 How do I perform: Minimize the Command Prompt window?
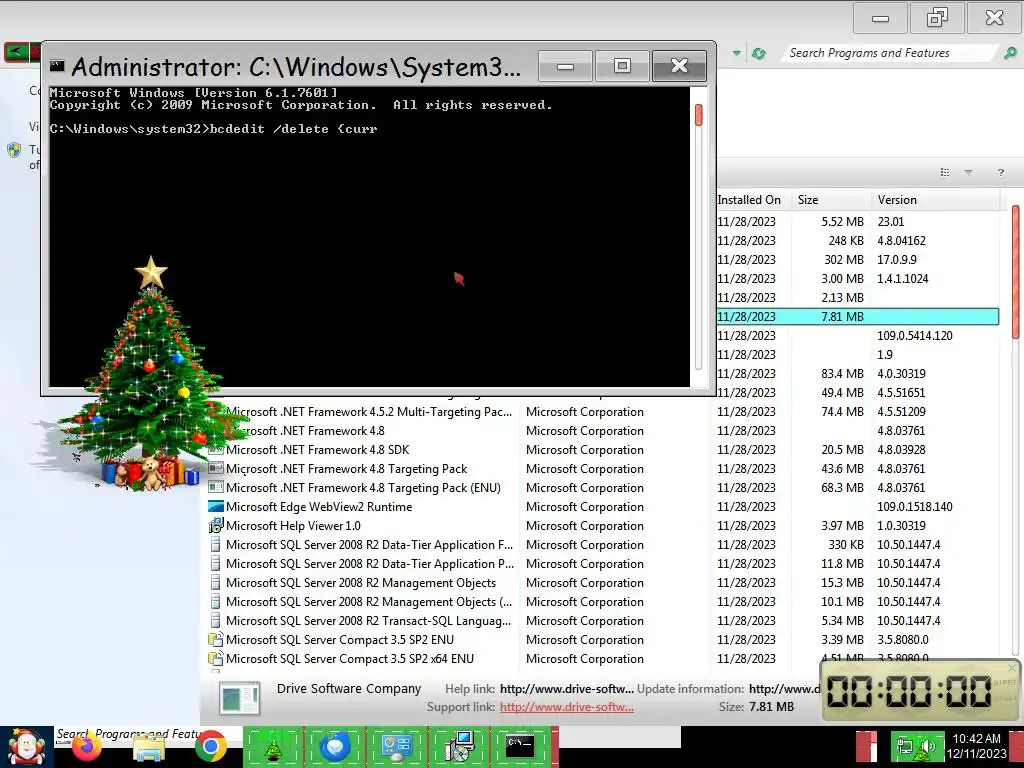(566, 66)
